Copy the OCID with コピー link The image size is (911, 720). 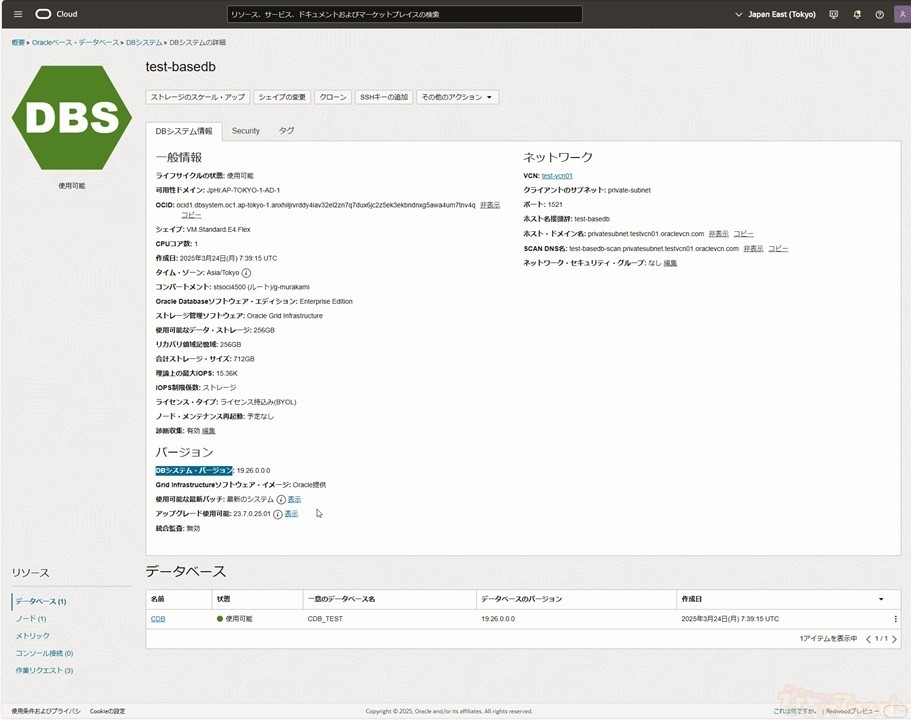point(191,215)
